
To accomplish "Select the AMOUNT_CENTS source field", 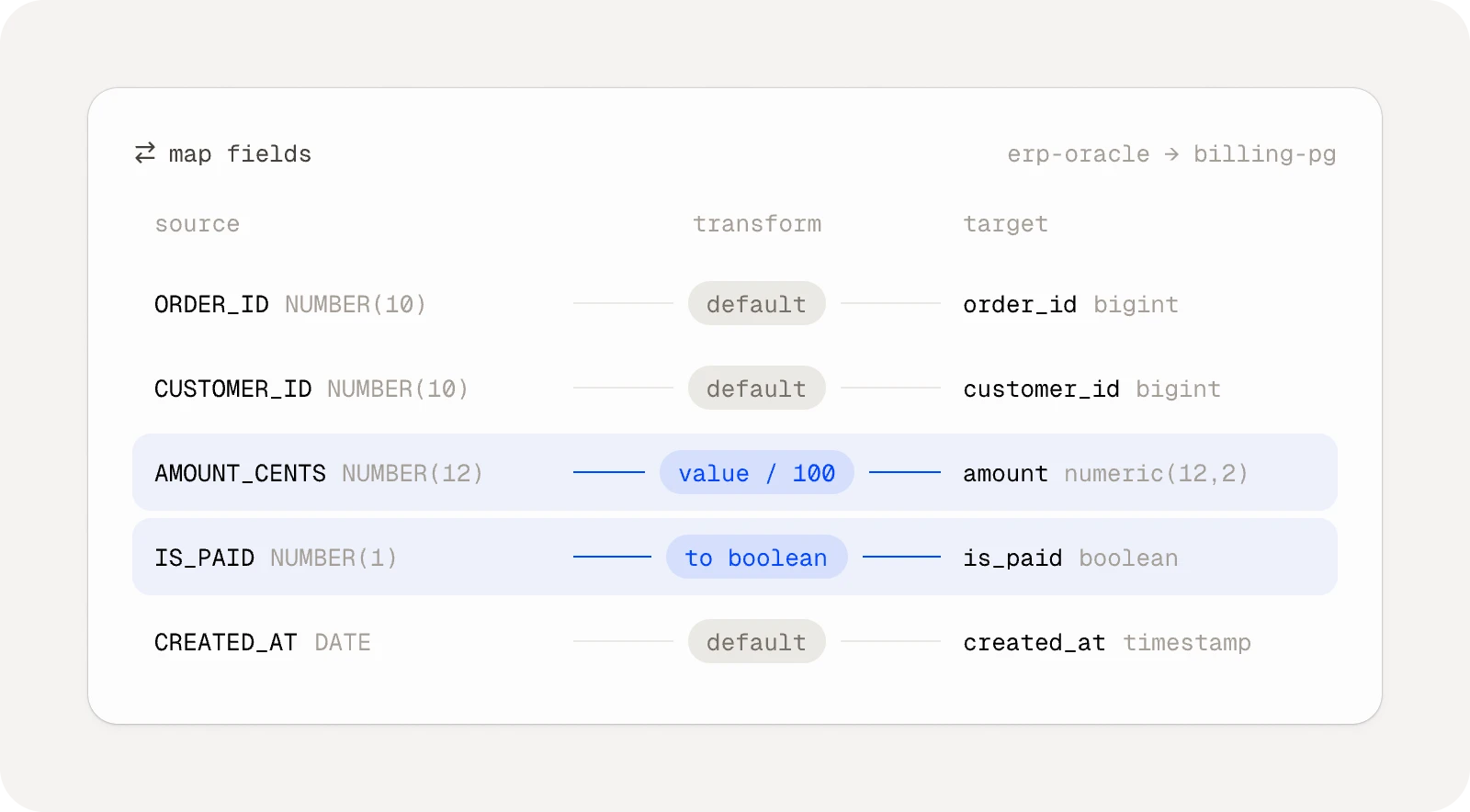I will click(x=240, y=473).
